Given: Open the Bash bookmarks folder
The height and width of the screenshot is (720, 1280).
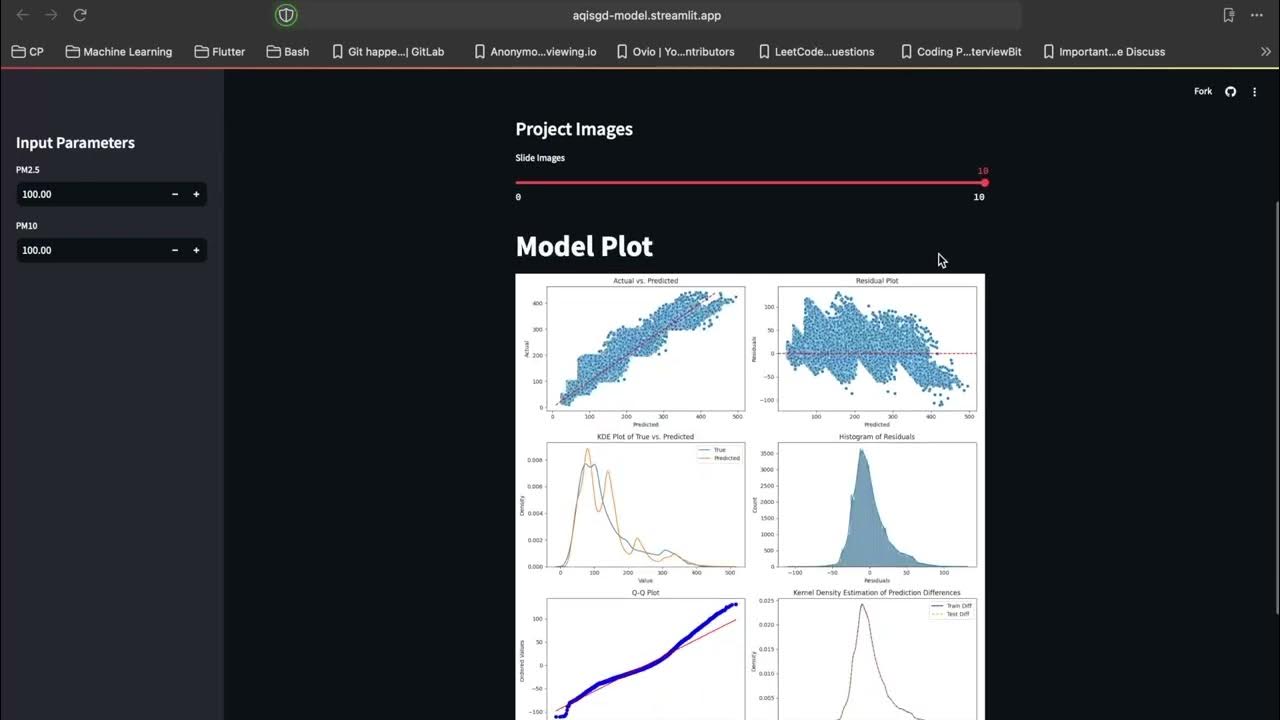Looking at the screenshot, I should [x=287, y=51].
